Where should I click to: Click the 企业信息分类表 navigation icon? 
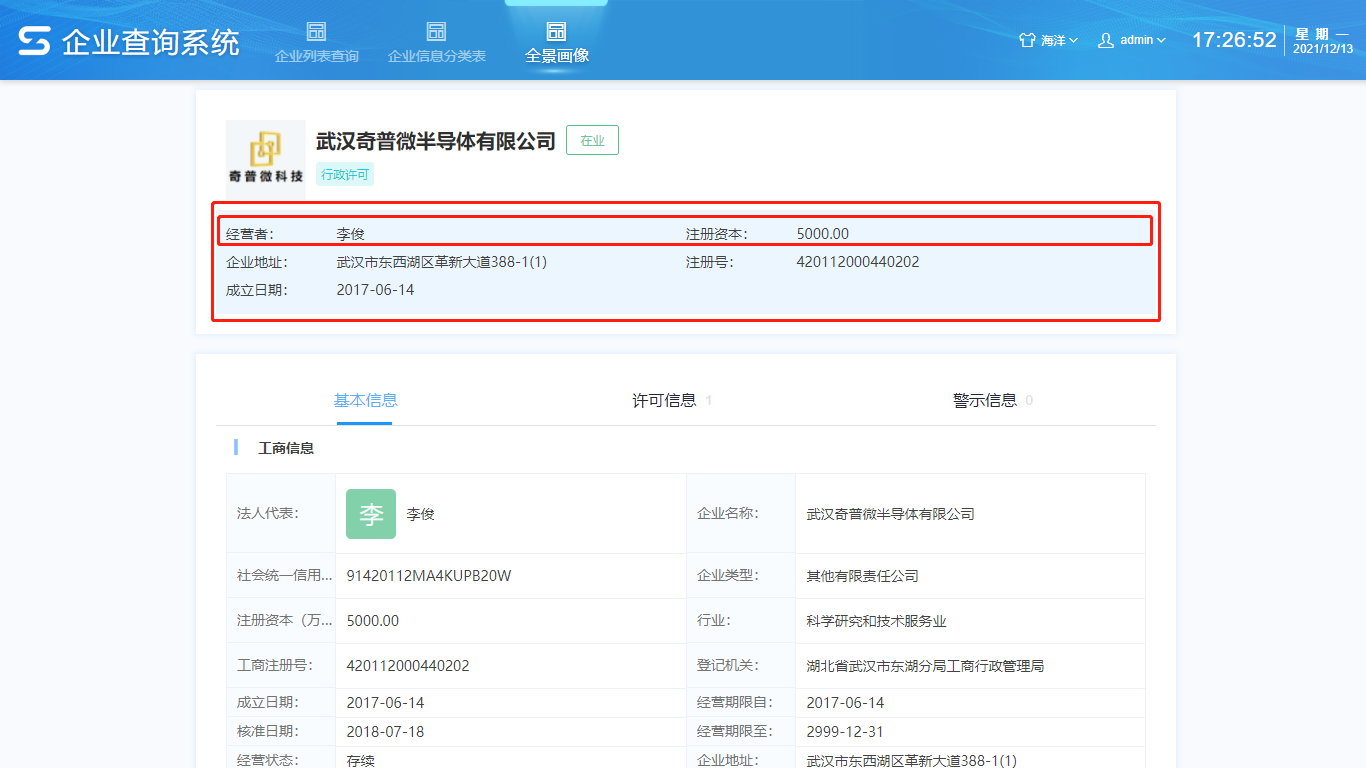point(436,31)
